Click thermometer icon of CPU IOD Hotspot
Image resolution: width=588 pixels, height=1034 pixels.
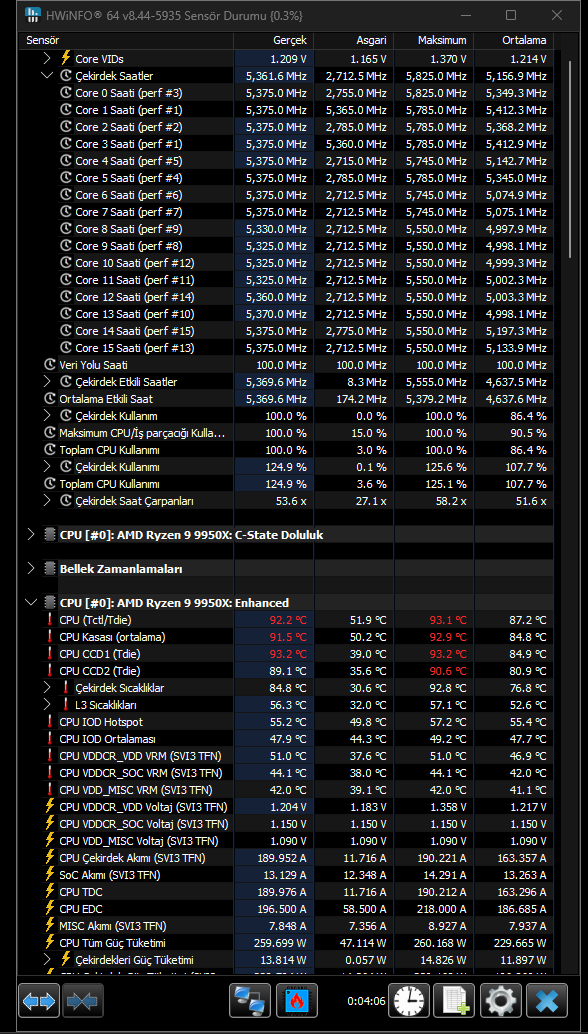click(x=49, y=722)
